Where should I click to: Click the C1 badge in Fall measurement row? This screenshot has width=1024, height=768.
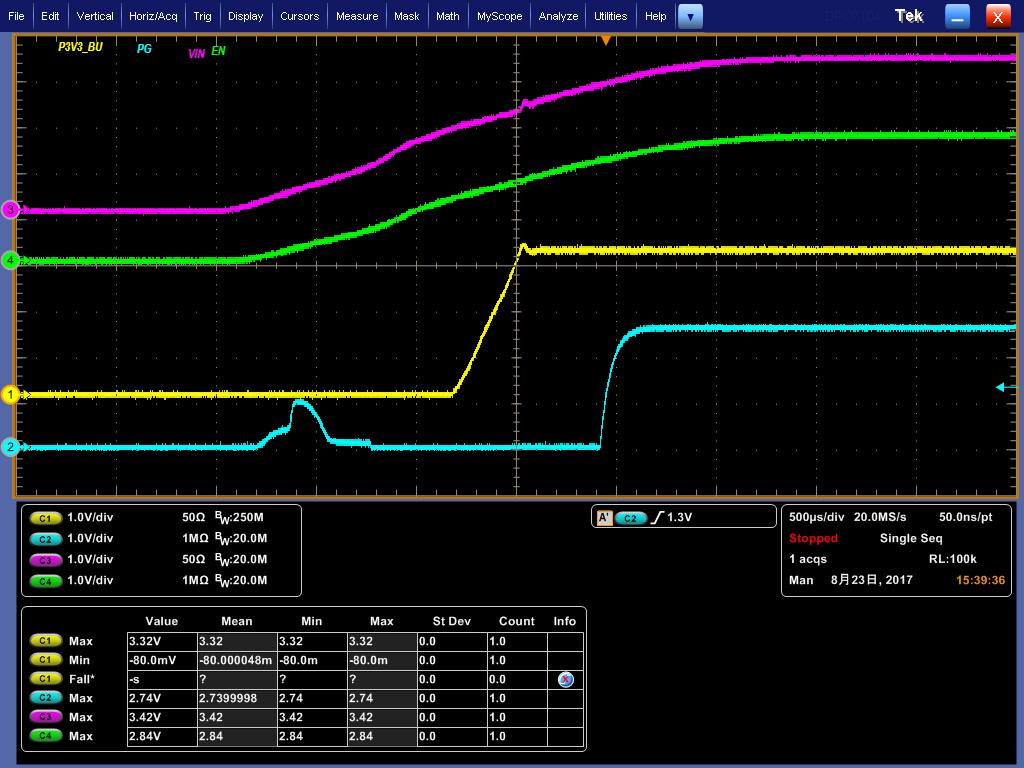[x=46, y=679]
